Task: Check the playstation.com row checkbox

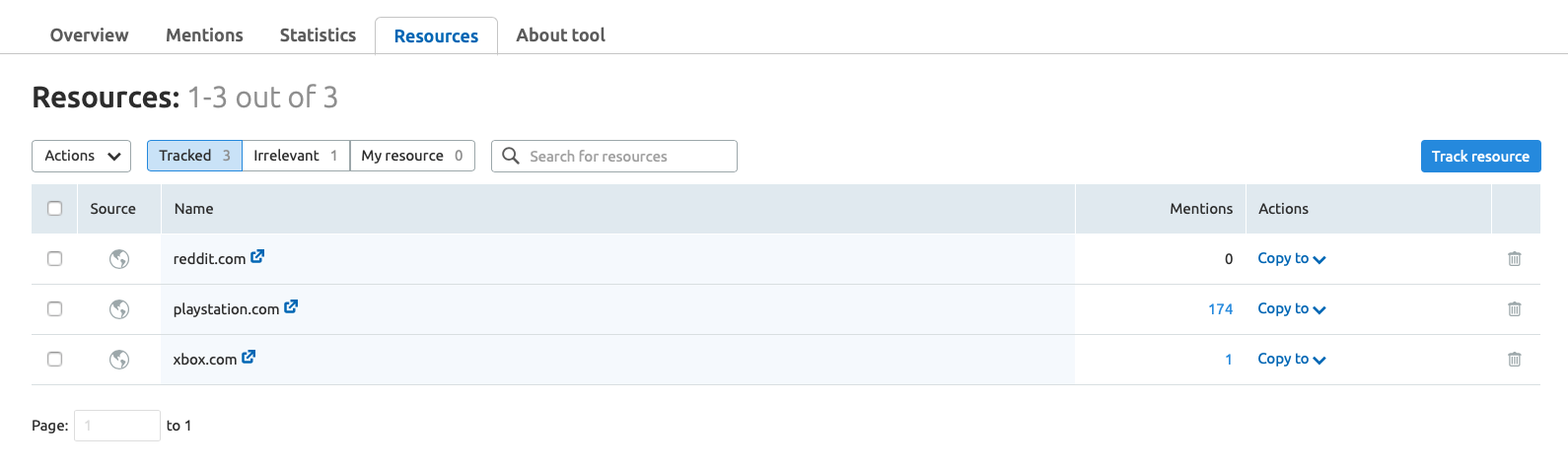Action: pyautogui.click(x=55, y=308)
